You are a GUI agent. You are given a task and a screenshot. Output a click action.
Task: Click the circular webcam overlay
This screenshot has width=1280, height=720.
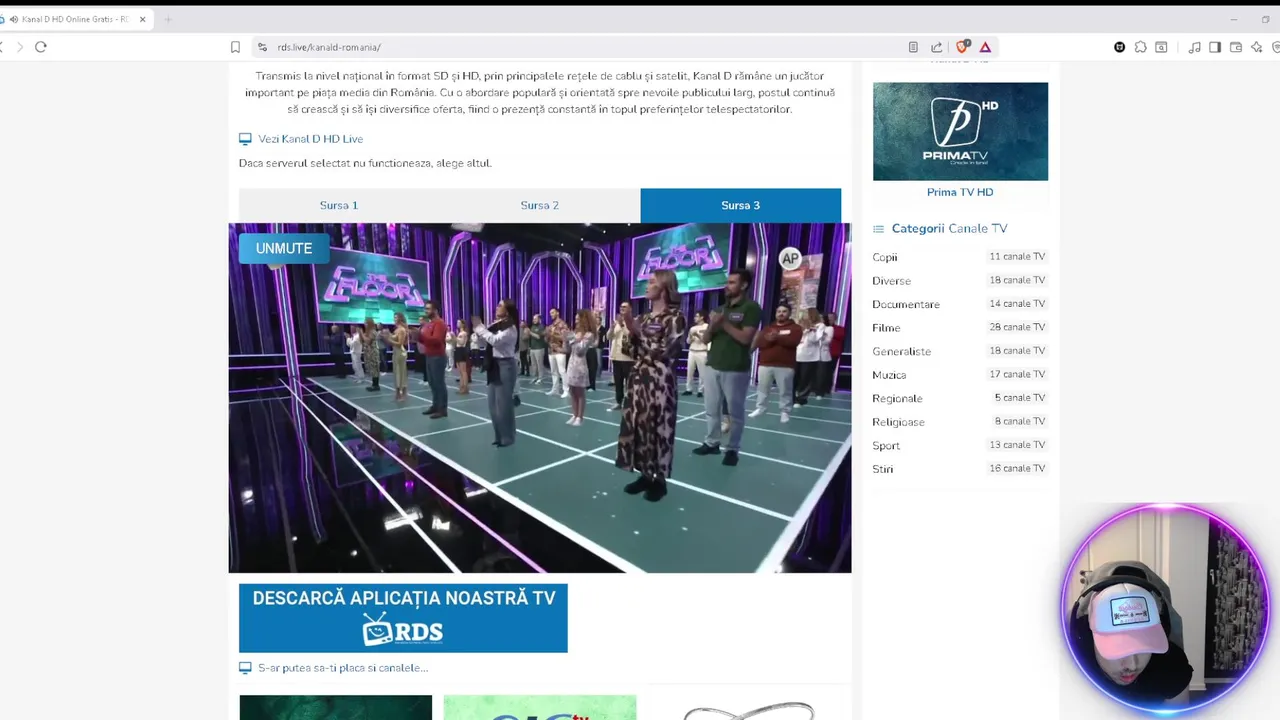pos(1166,610)
